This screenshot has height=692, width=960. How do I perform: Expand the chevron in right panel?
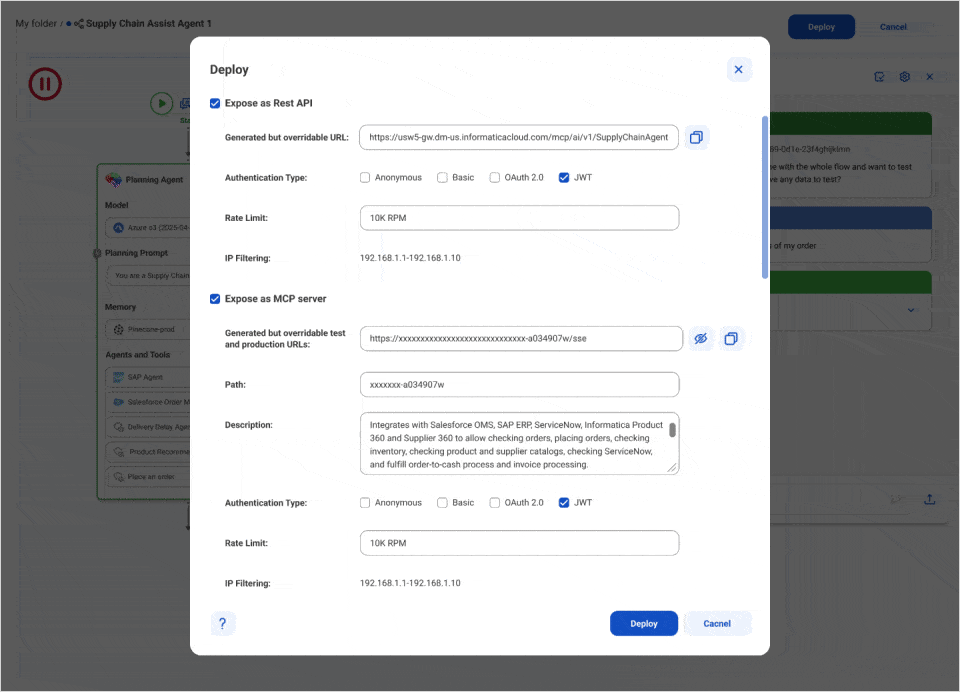[x=911, y=310]
